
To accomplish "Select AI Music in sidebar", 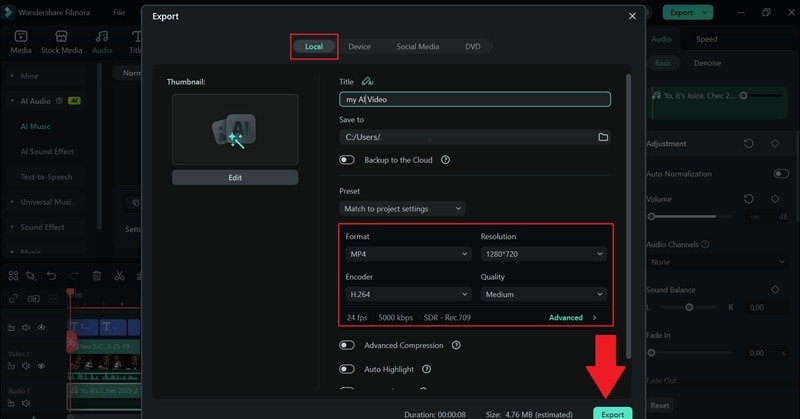I will (x=35, y=126).
